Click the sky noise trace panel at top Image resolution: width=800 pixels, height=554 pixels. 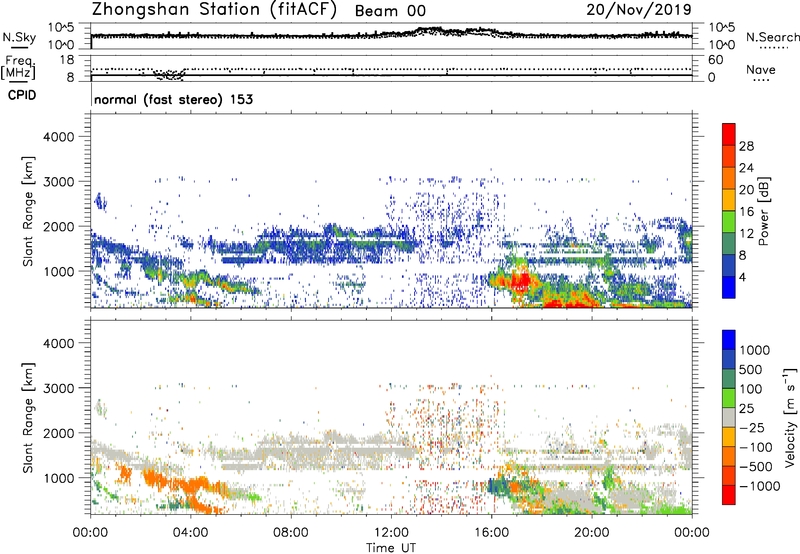click(391, 36)
